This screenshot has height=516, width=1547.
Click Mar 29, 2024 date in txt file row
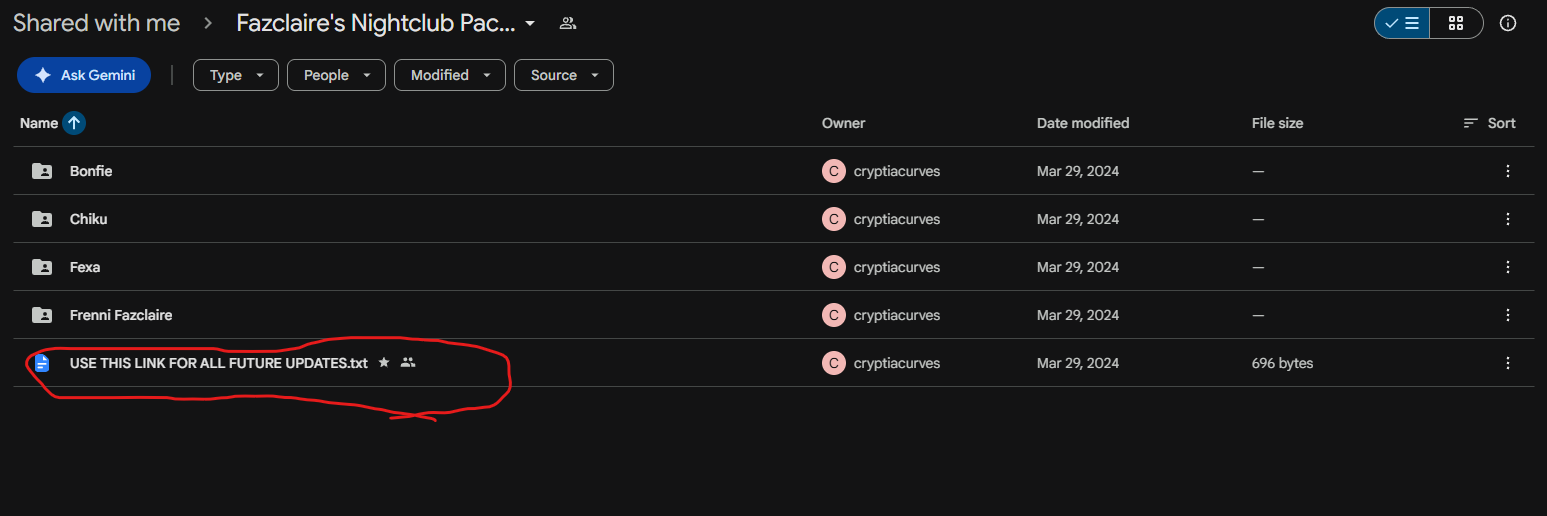point(1078,363)
